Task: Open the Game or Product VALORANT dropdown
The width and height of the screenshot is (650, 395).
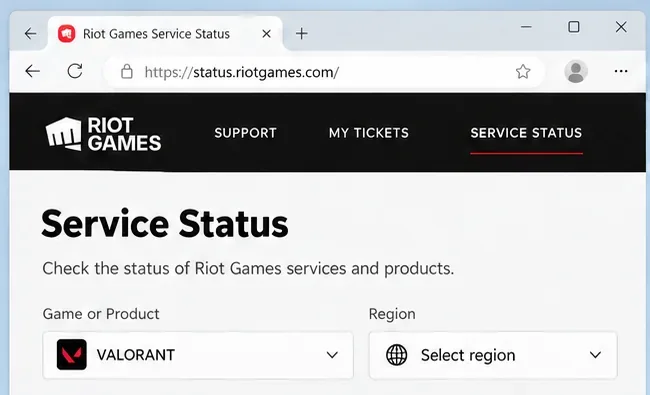Action: point(198,355)
